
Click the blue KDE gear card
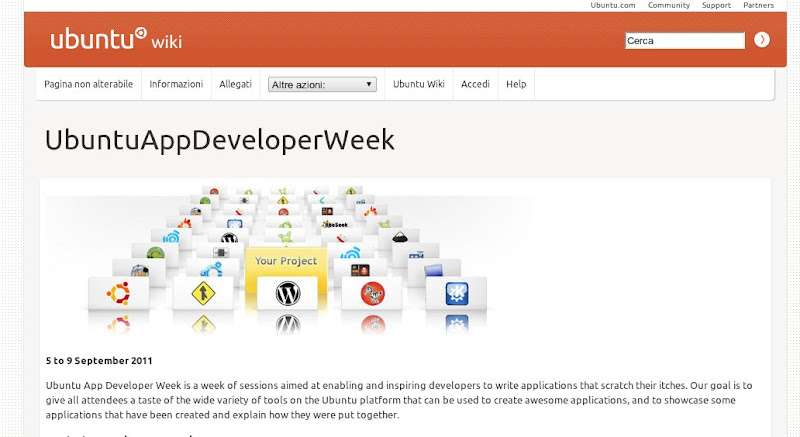click(457, 293)
